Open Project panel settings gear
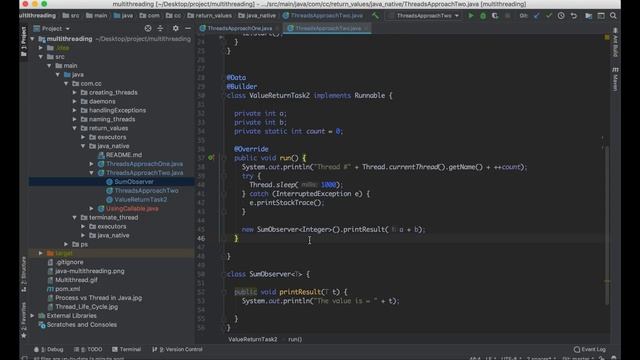This screenshot has height=360, width=640. [176, 29]
